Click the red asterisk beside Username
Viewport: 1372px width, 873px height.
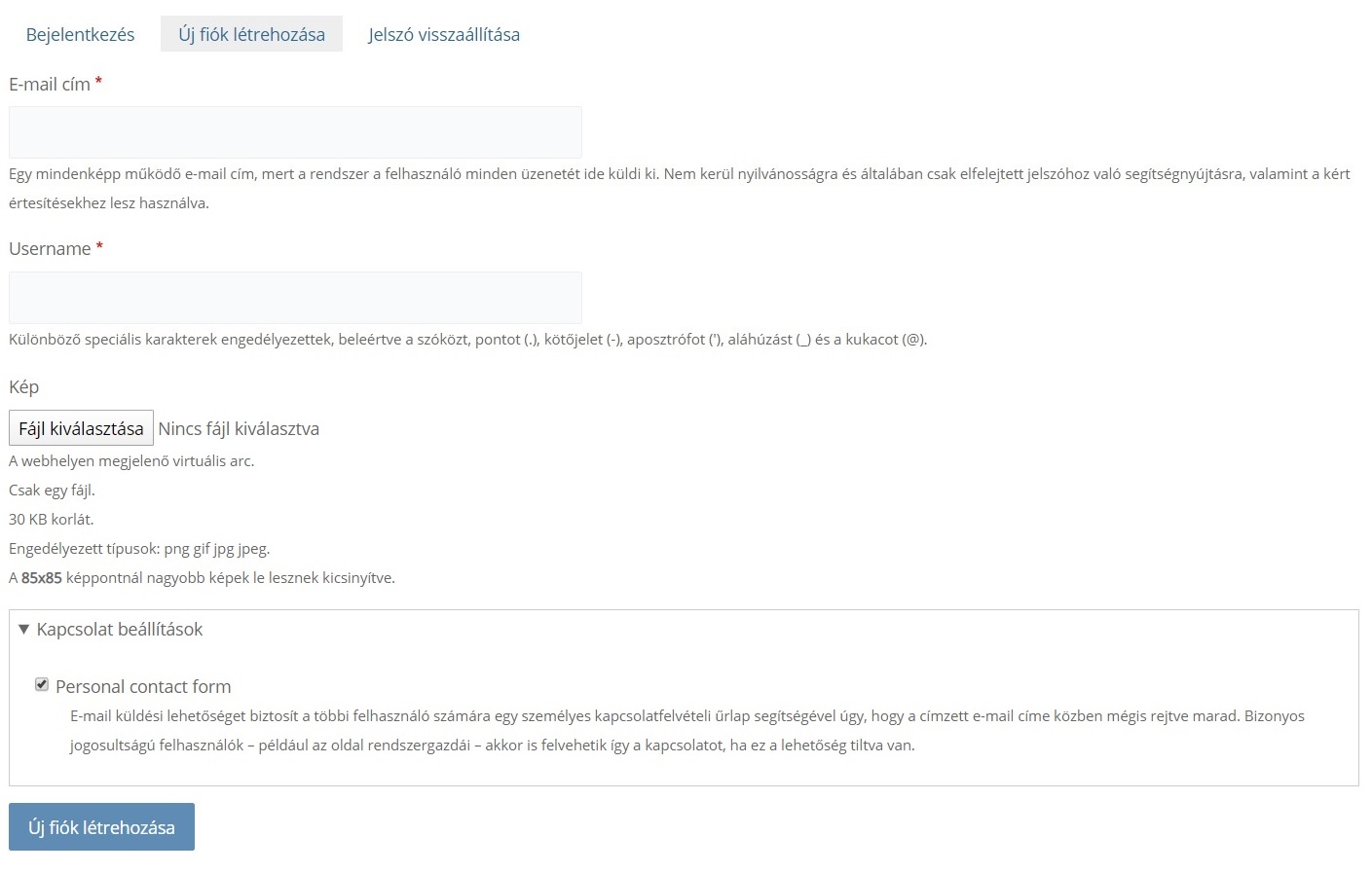point(99,247)
